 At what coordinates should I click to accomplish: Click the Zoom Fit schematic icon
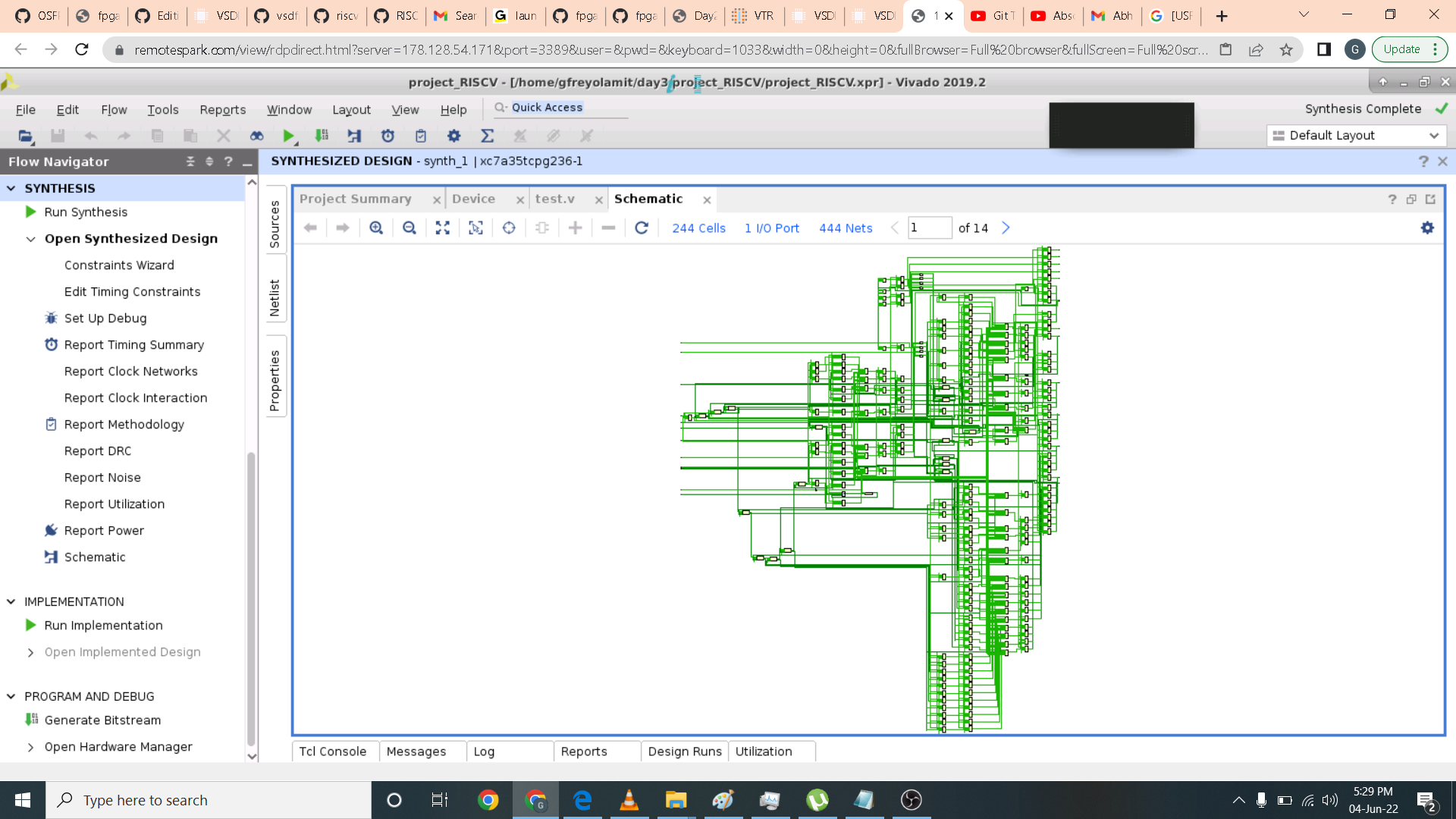[x=443, y=228]
